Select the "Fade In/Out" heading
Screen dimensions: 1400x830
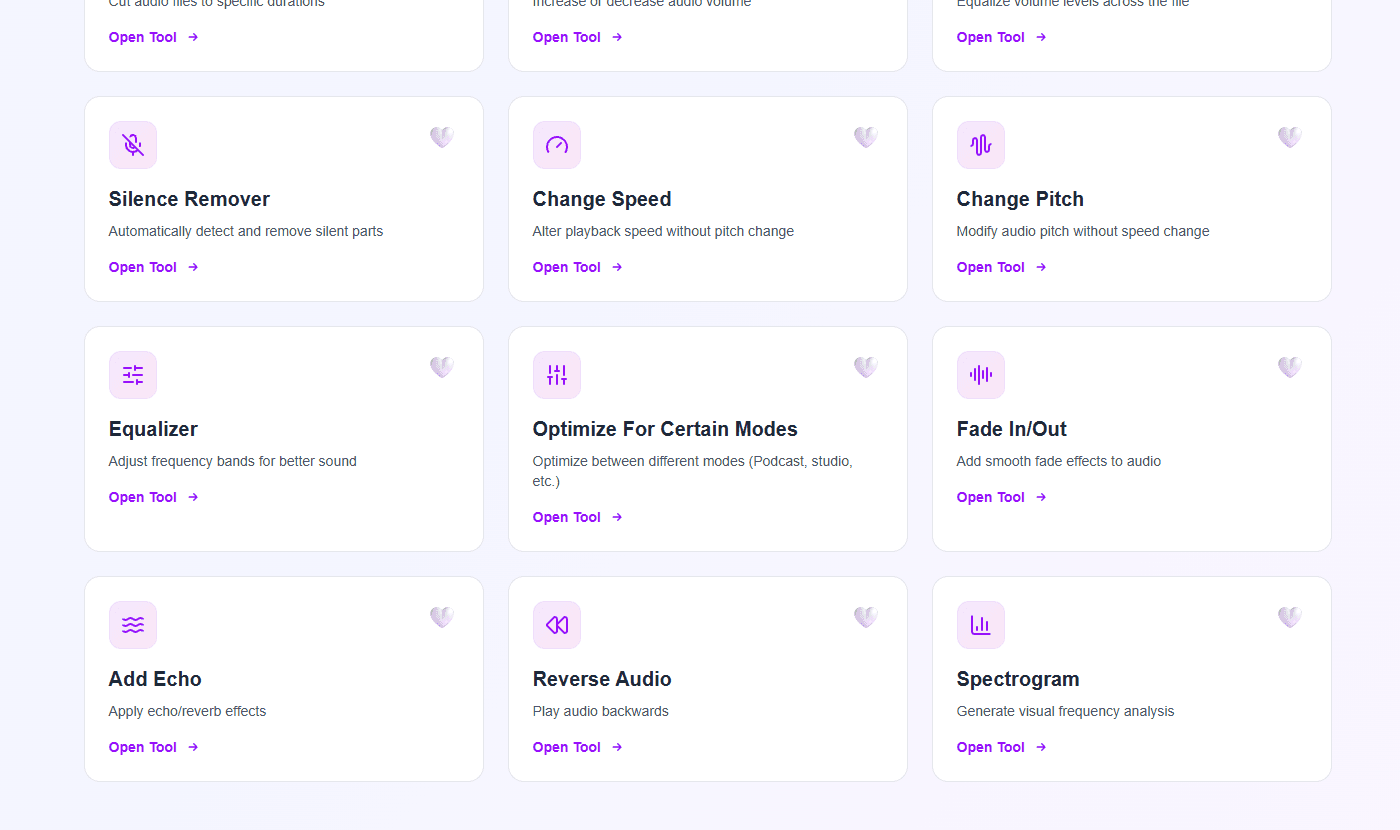[x=1011, y=429]
